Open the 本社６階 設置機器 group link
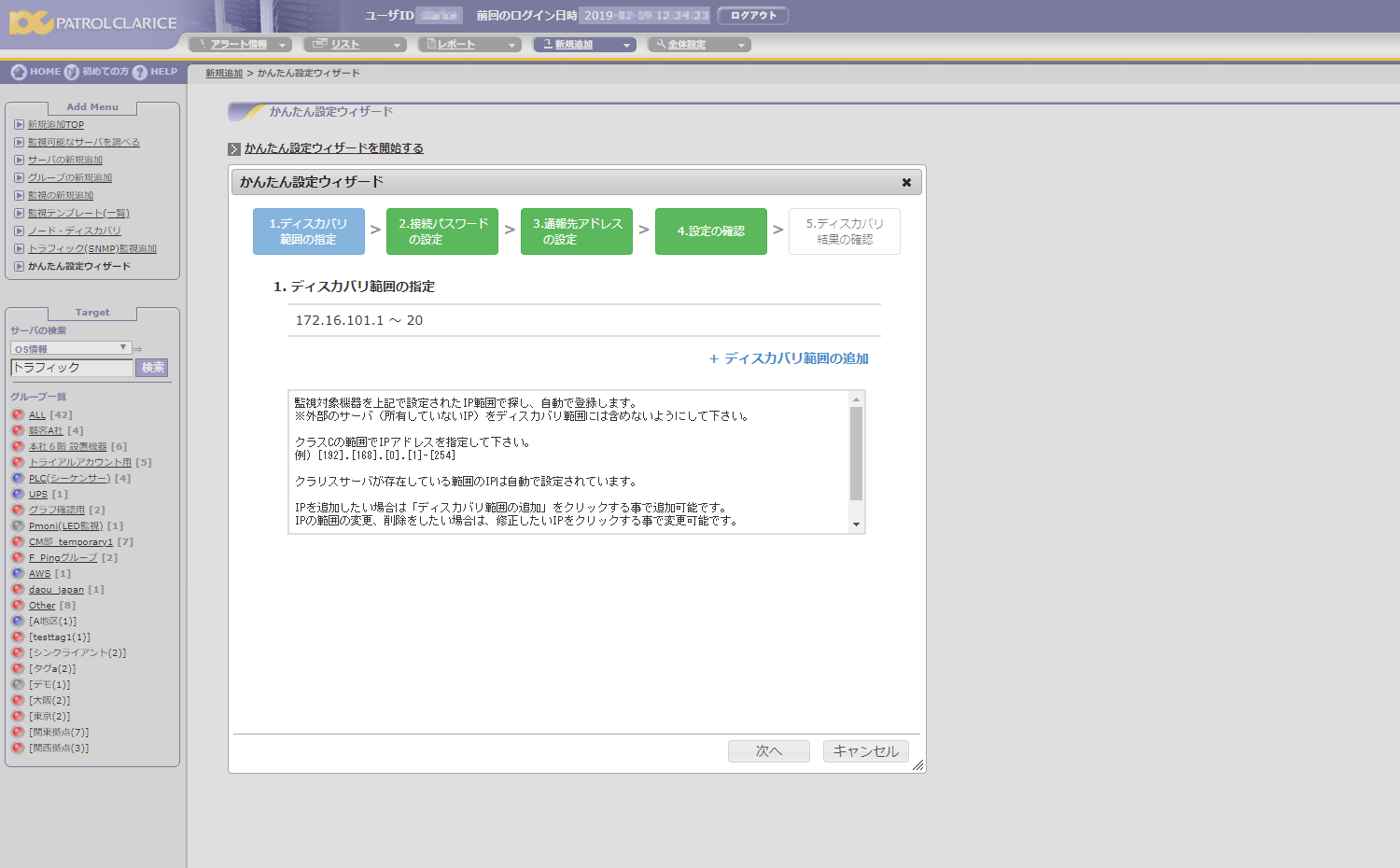Viewport: 1400px width, 868px height. [x=68, y=446]
